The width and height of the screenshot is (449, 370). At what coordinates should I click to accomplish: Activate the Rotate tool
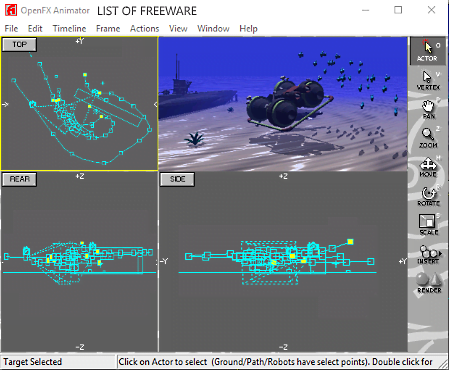click(428, 196)
